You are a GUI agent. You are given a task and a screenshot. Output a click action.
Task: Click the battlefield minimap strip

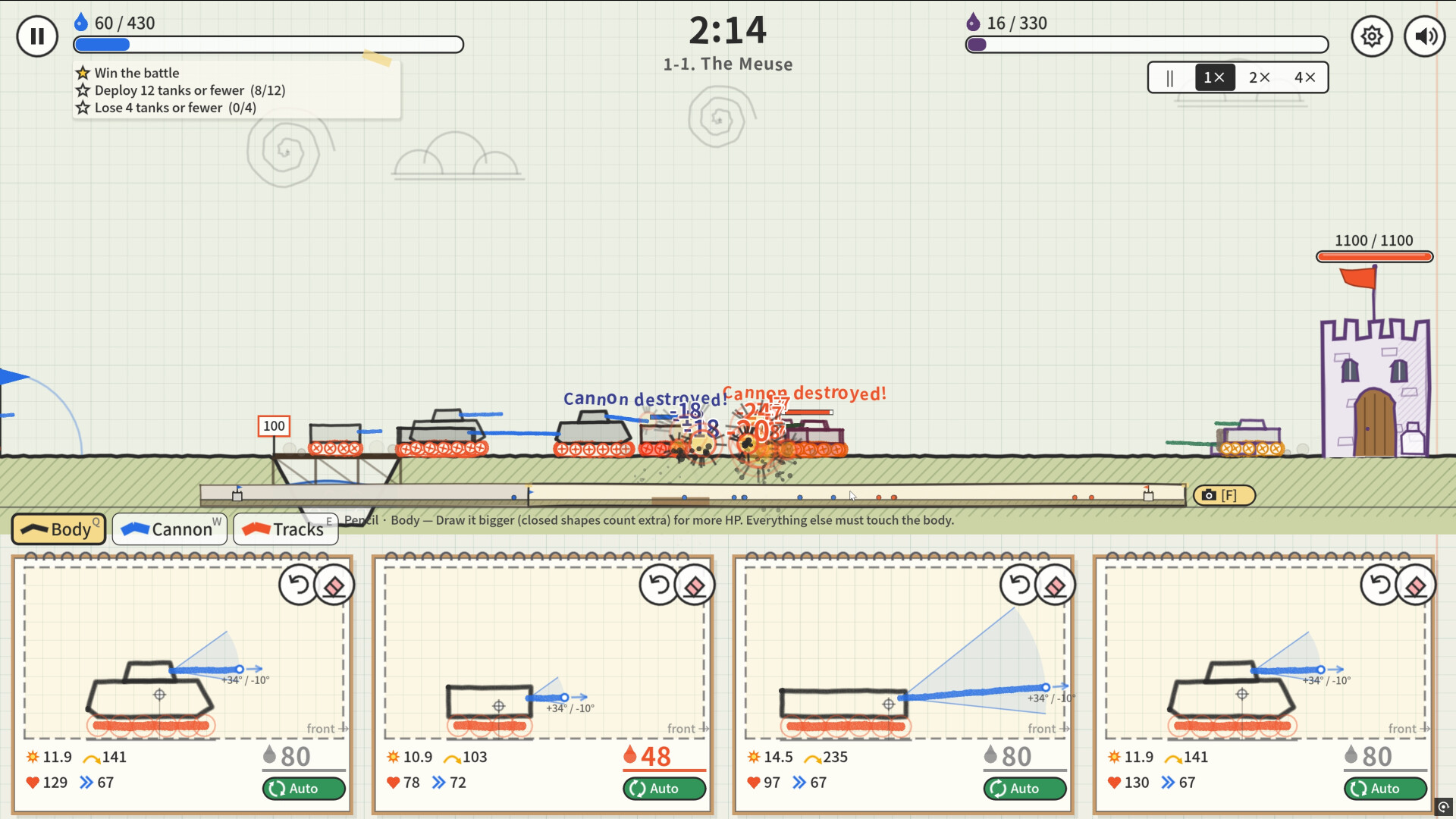(692, 495)
